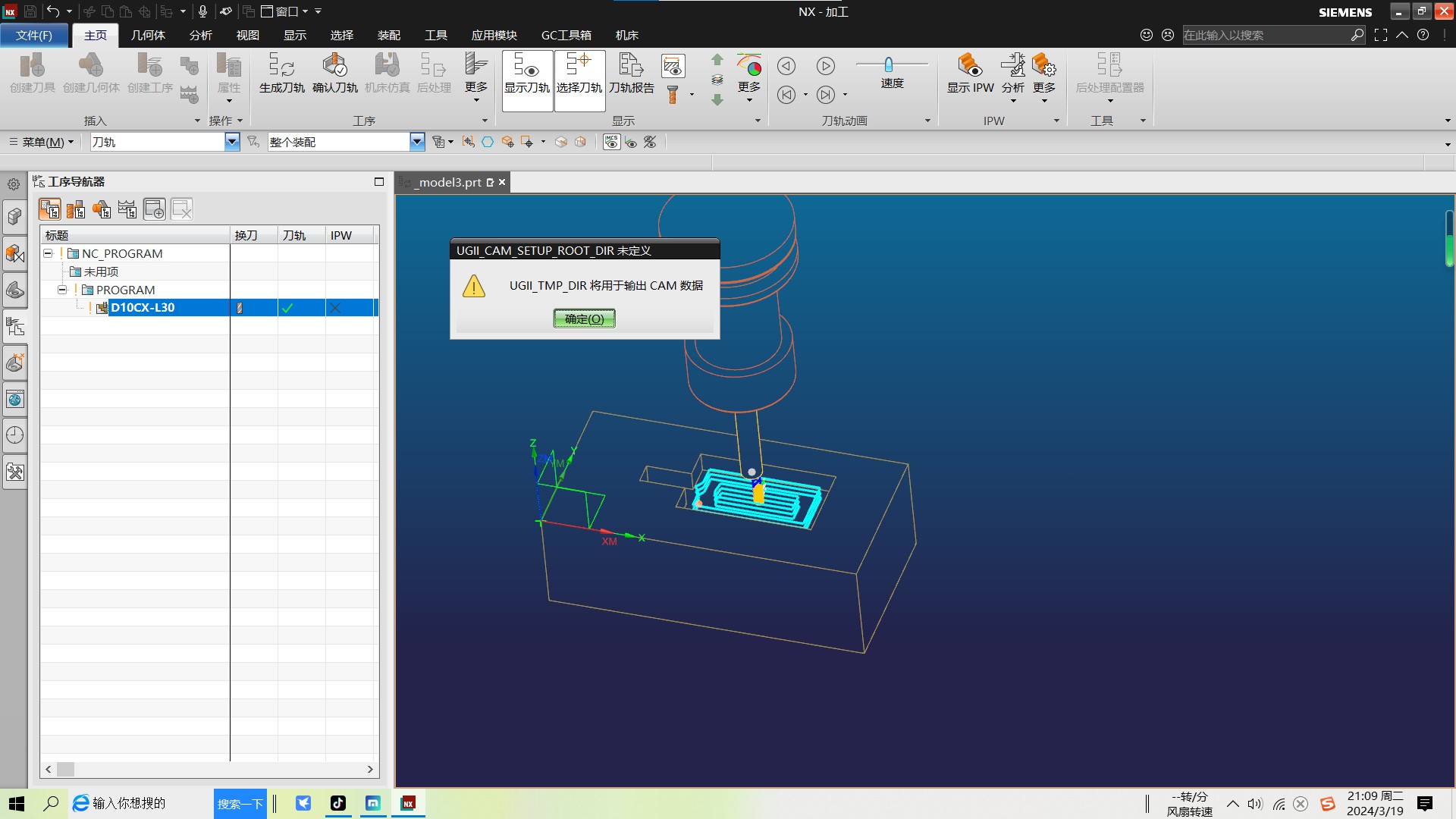Viewport: 1456px width, 819px height.
Task: Toggle the 显示刀轨 display tool path button
Action: click(x=526, y=80)
